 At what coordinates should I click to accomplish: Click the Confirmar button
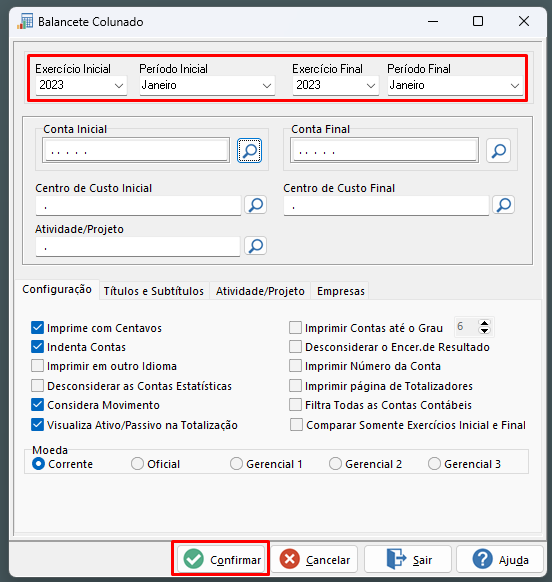221,559
